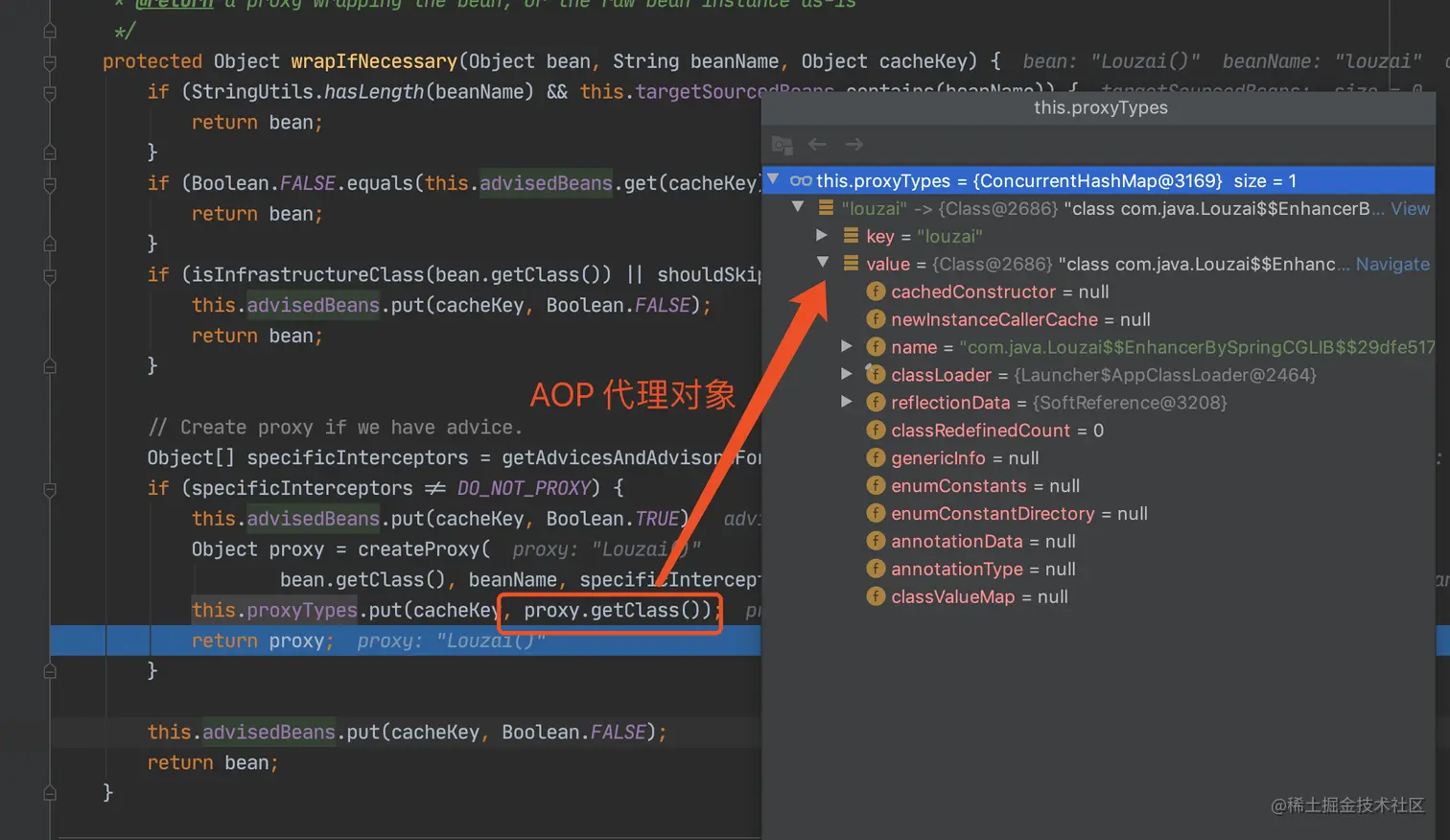Click DO_NOT_PROXY constant in if condition
The width and height of the screenshot is (1450, 840).
click(524, 488)
